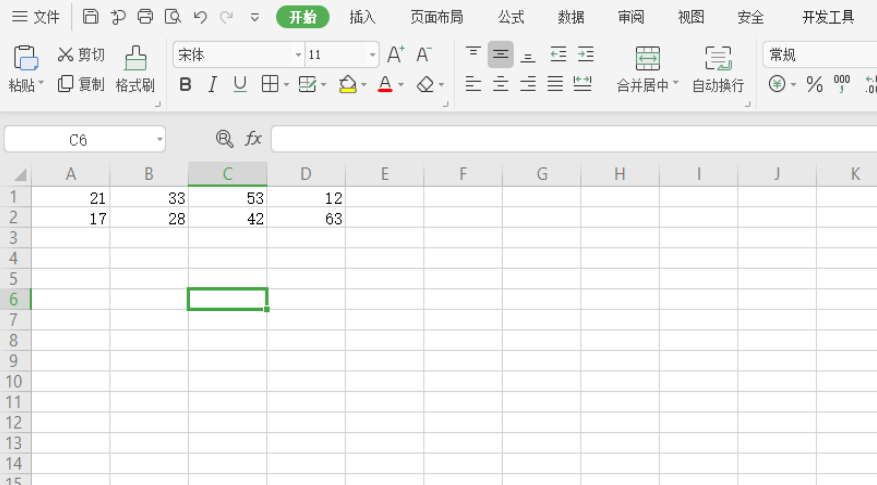Select cell containing 53
The width and height of the screenshot is (877, 485).
pos(228,197)
